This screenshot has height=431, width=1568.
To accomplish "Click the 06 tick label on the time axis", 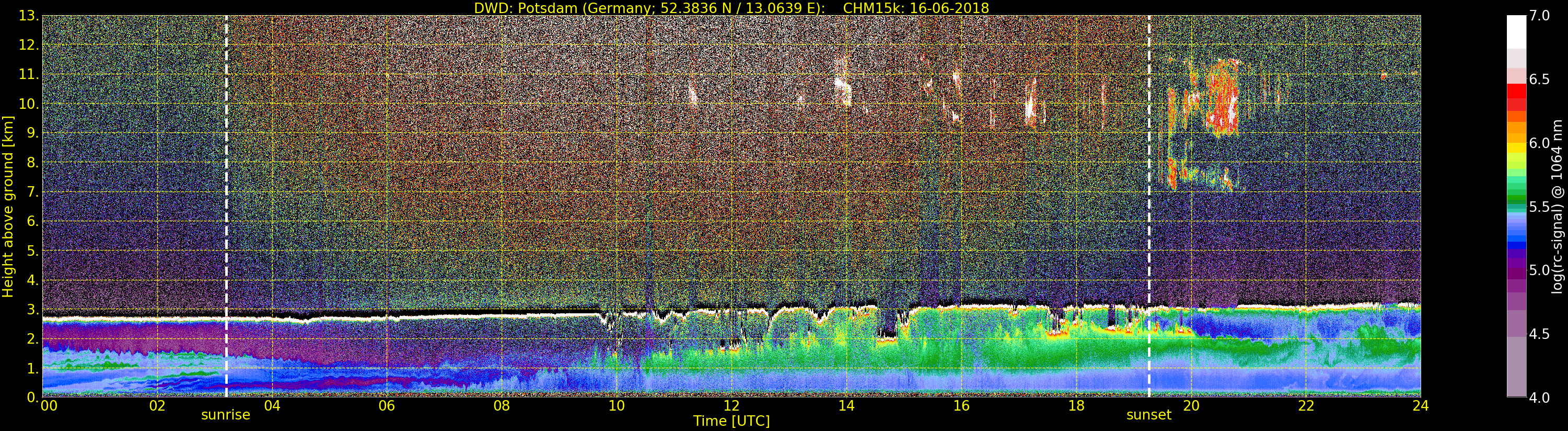I will pyautogui.click(x=387, y=405).
